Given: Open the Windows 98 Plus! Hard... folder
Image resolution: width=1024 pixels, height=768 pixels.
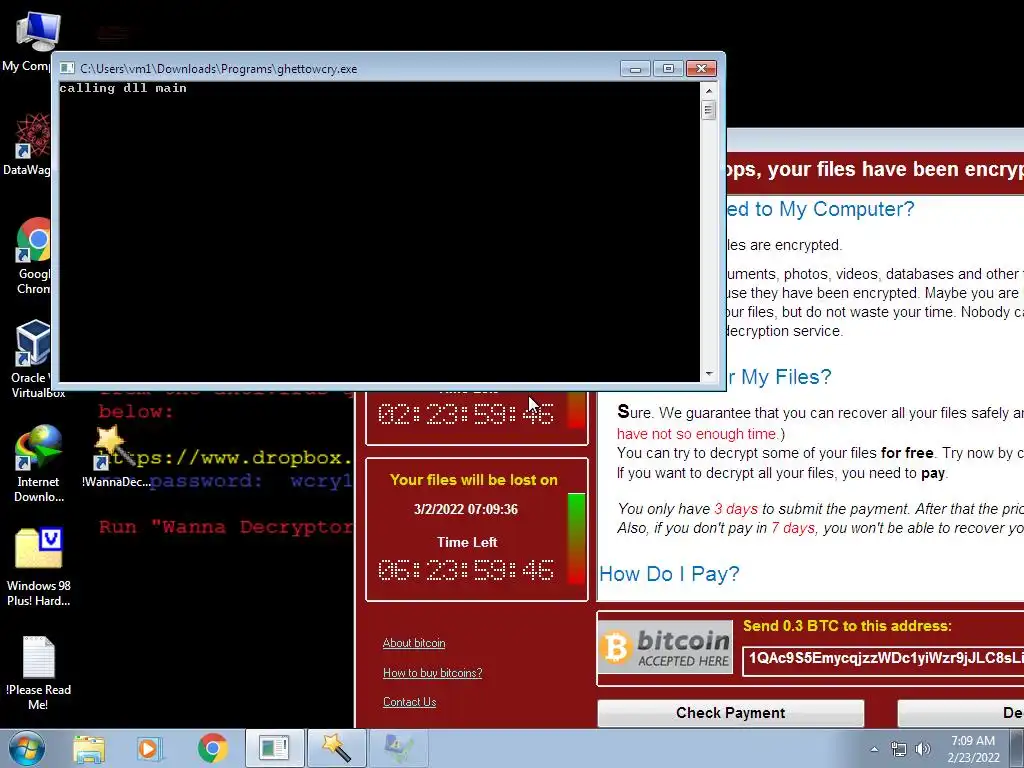Looking at the screenshot, I should 38,567.
